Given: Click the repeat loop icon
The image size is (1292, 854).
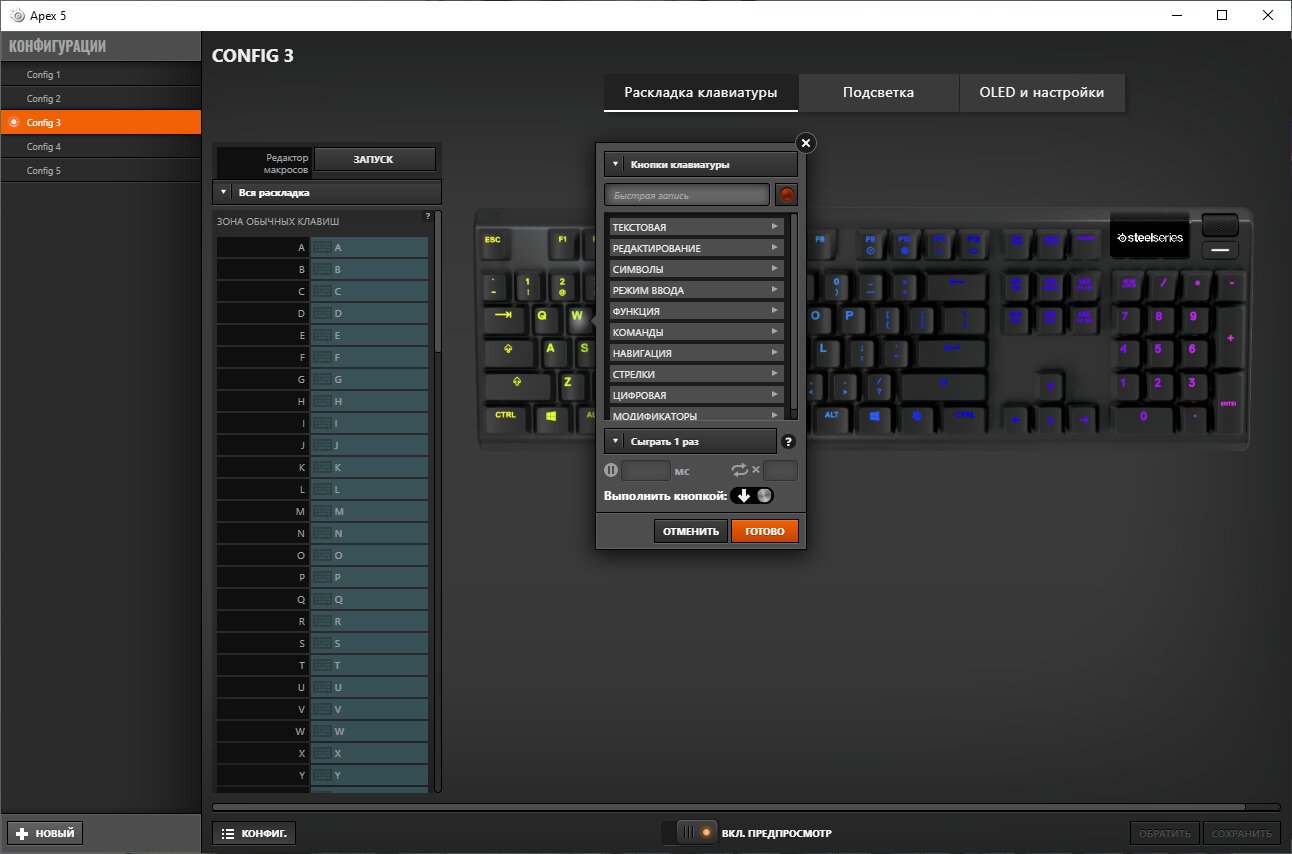Looking at the screenshot, I should click(x=739, y=470).
